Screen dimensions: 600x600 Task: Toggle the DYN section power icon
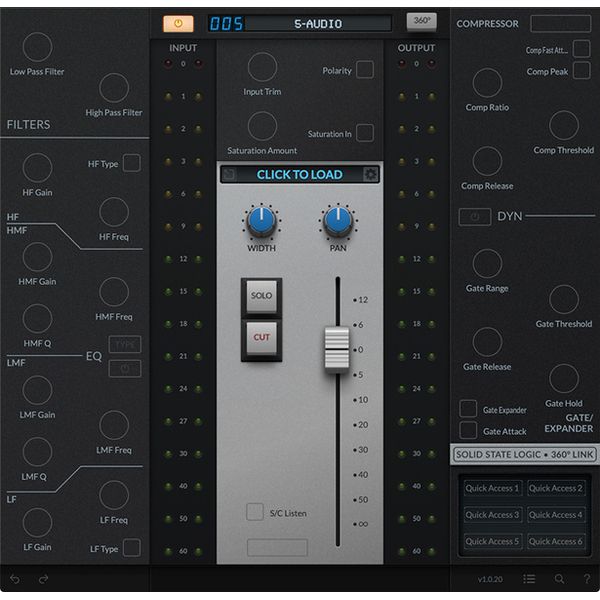click(474, 217)
